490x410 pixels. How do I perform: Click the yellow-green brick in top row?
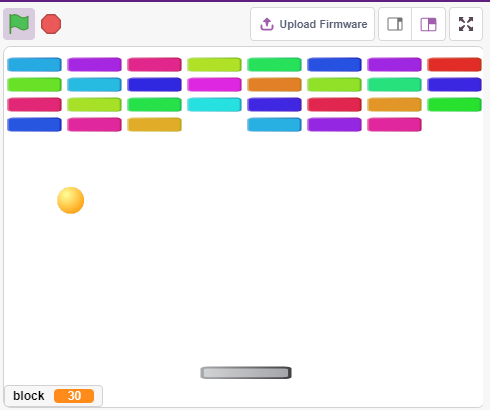pos(214,65)
